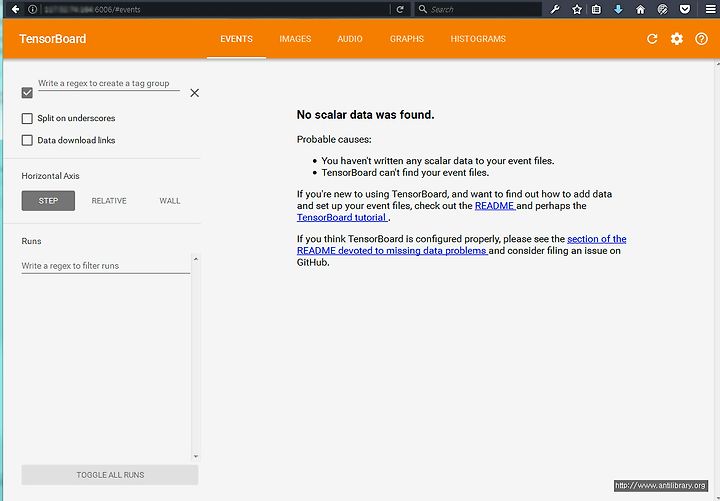Image resolution: width=720 pixels, height=501 pixels.
Task: Select STEP horizontal axis option
Action: [x=48, y=201]
